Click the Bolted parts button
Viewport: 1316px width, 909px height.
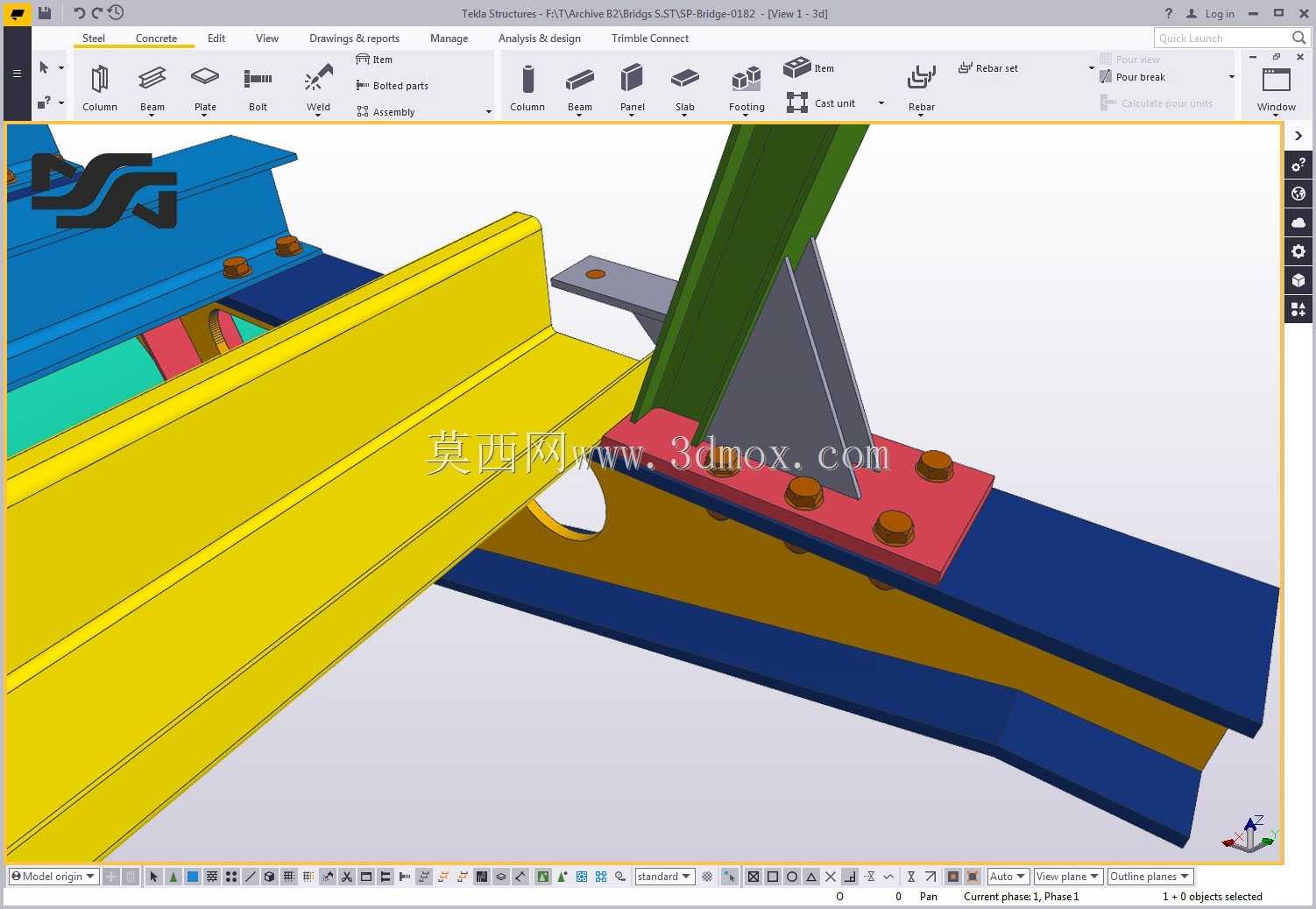click(392, 86)
